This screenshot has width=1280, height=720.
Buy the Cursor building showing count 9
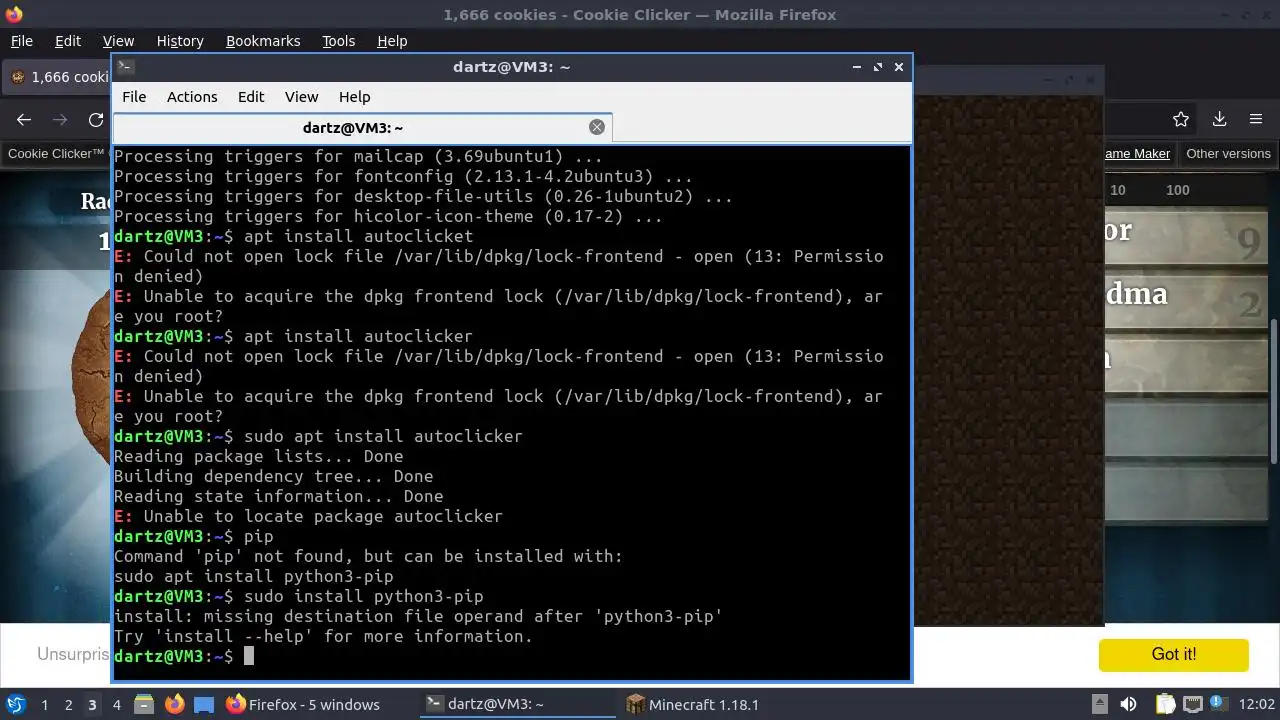[1186, 236]
